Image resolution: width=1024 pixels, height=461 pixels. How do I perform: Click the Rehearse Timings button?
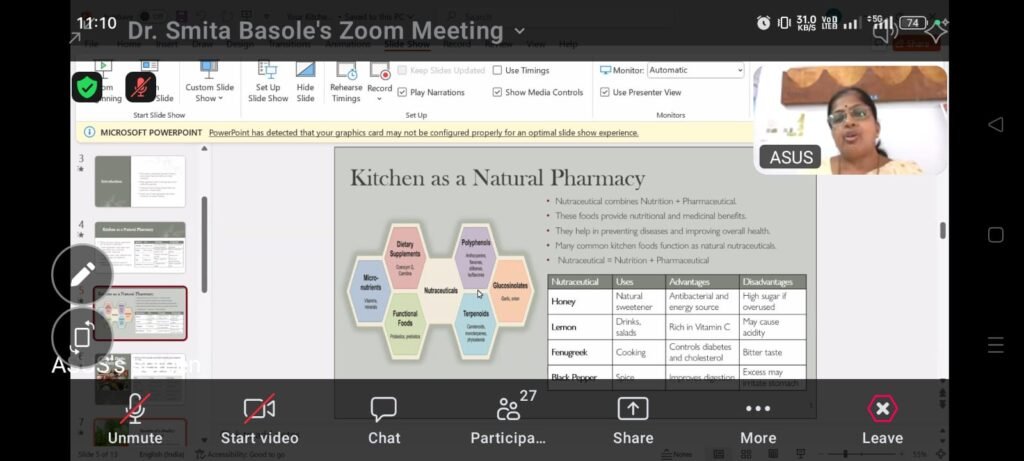pyautogui.click(x=346, y=82)
